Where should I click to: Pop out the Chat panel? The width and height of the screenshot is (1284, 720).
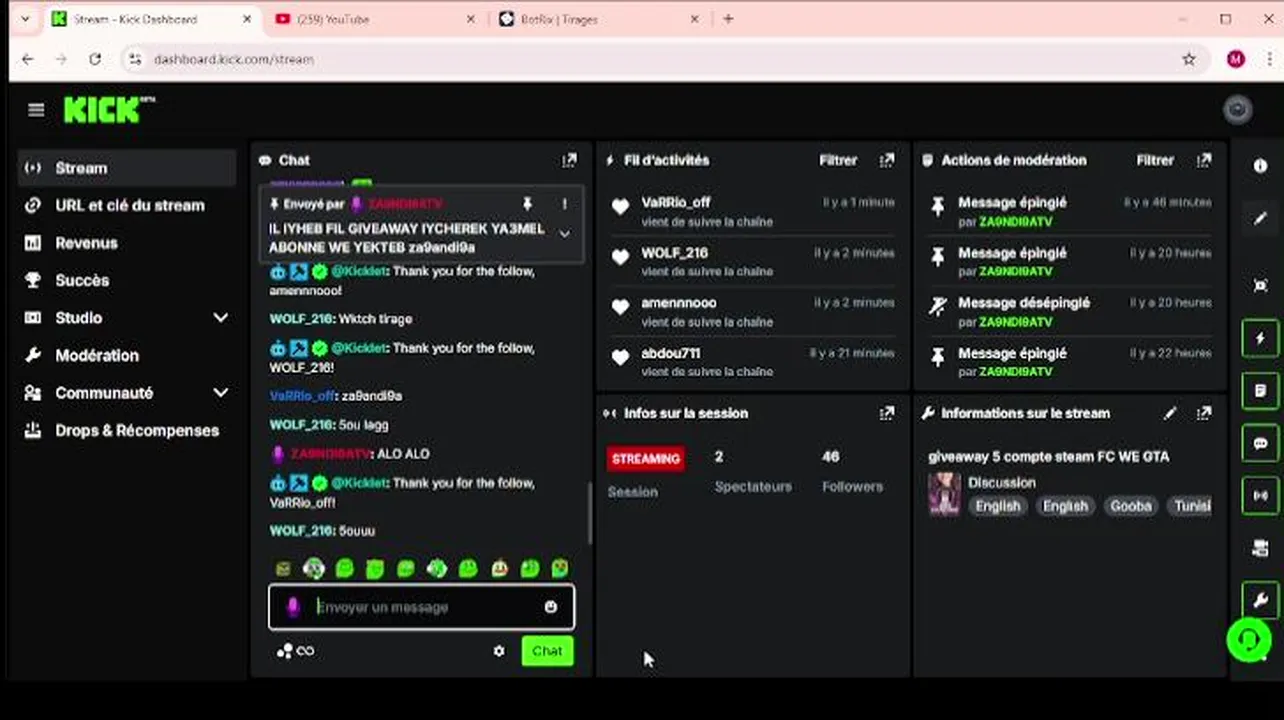[569, 160]
